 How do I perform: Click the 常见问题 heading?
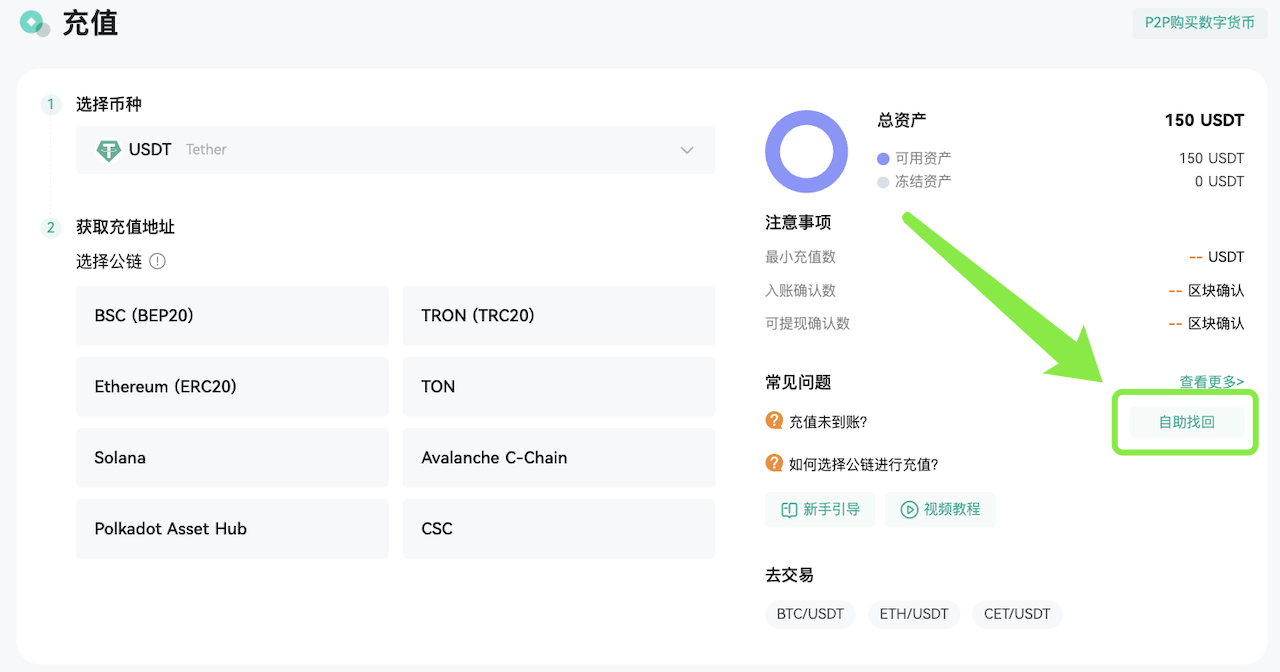[x=798, y=382]
